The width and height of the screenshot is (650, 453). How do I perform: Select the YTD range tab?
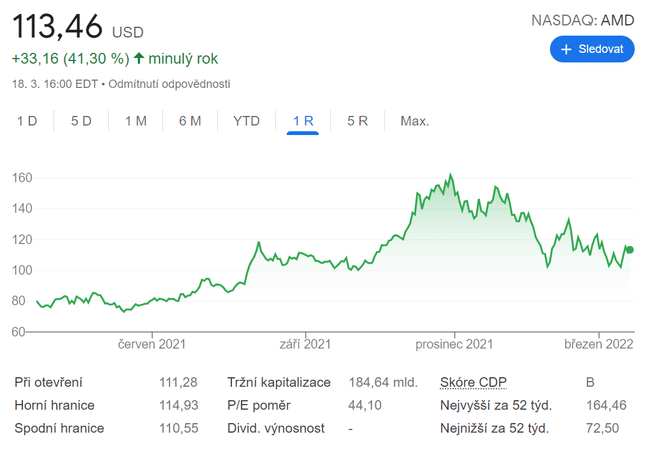[x=246, y=121]
